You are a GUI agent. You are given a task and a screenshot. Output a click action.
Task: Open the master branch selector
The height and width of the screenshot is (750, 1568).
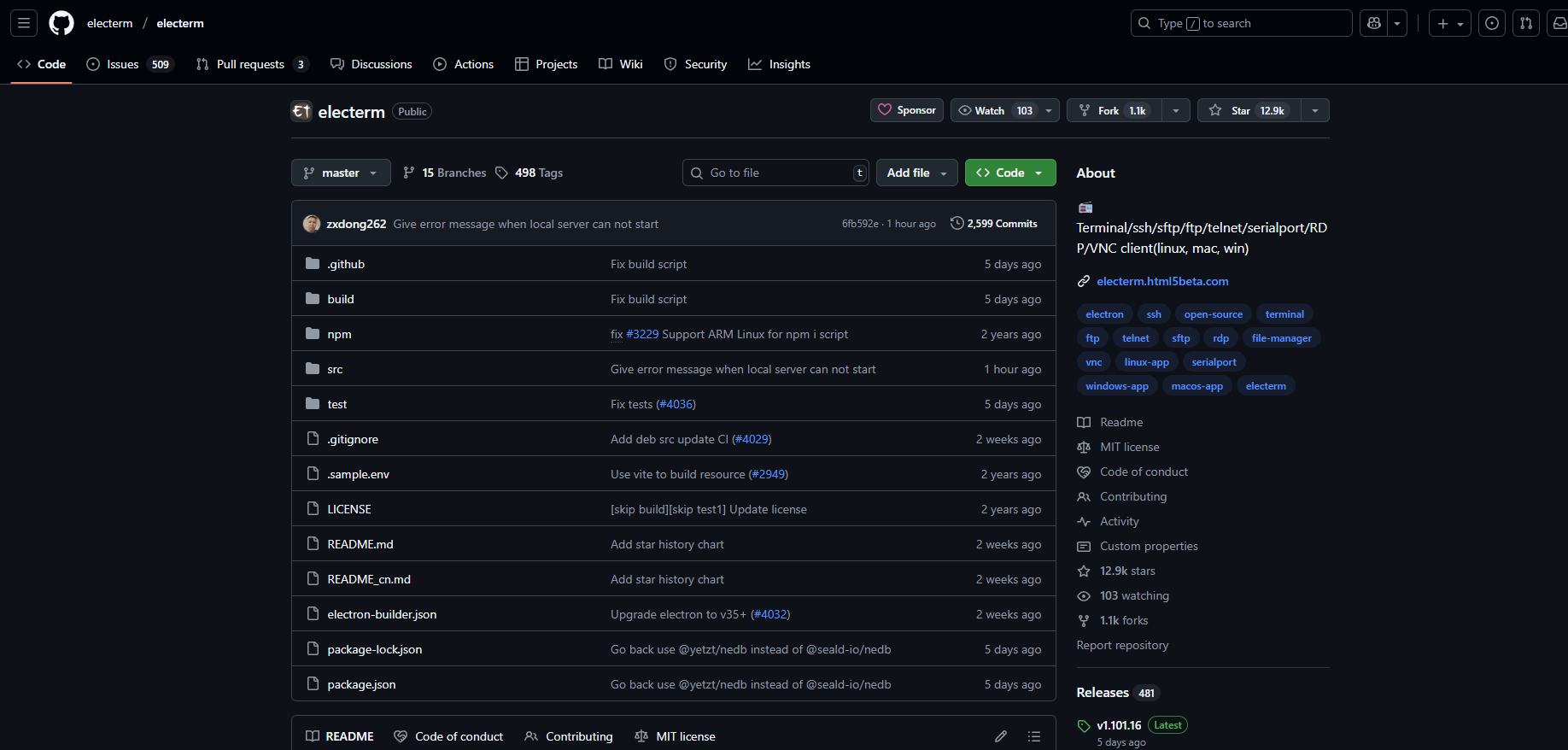click(x=341, y=173)
